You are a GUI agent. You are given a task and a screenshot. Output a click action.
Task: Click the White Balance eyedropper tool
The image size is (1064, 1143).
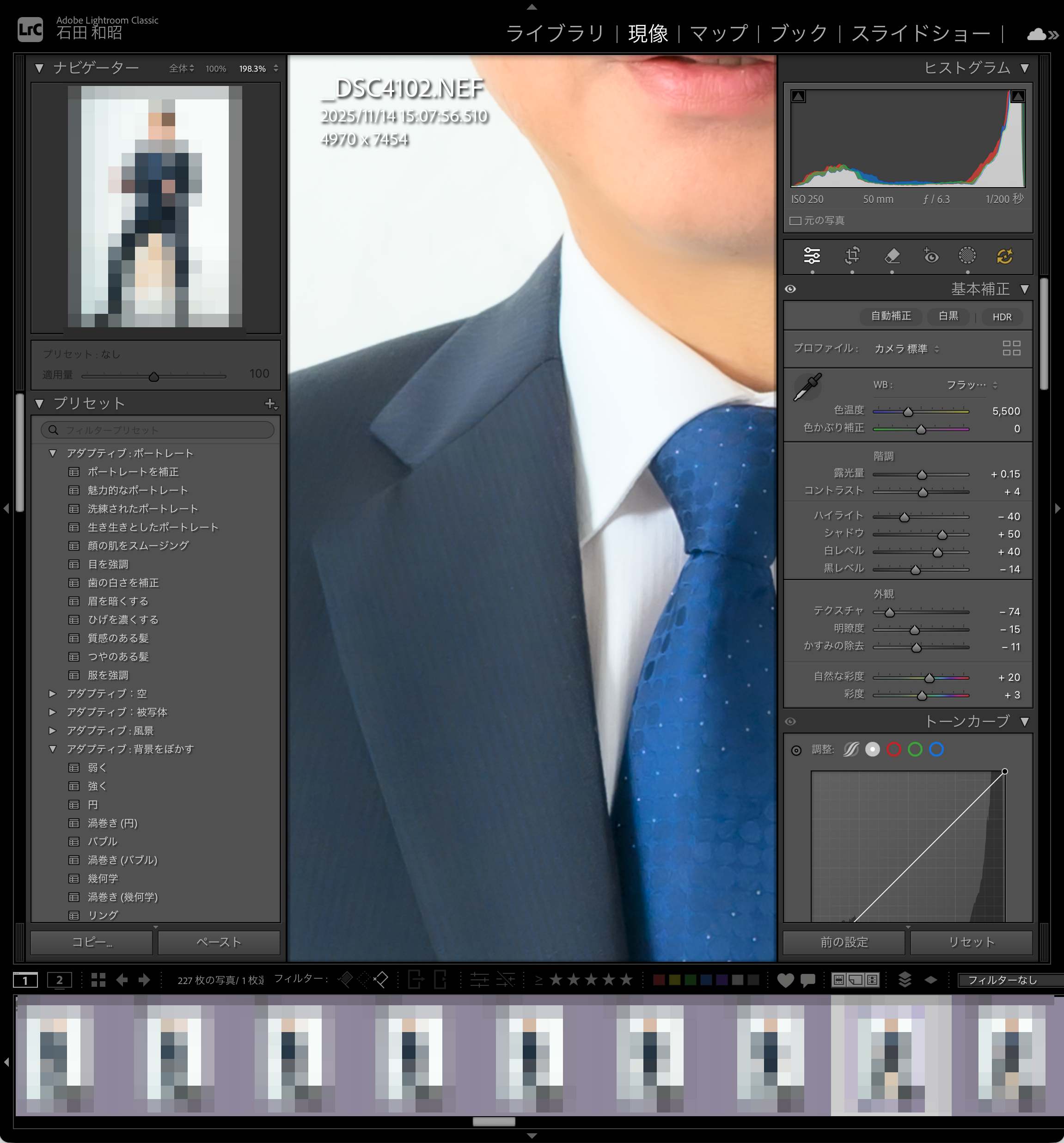(807, 387)
